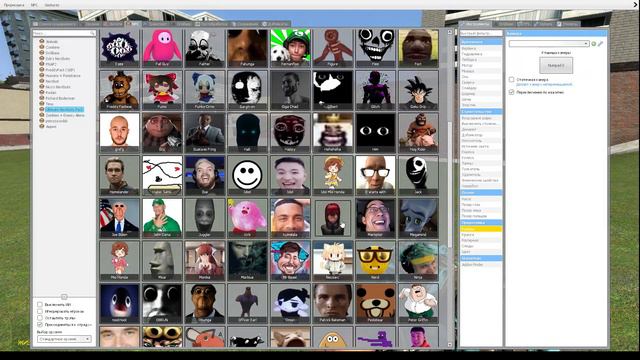Select the Nerd emoji nextbot
640x360 pixels.
[375, 260]
